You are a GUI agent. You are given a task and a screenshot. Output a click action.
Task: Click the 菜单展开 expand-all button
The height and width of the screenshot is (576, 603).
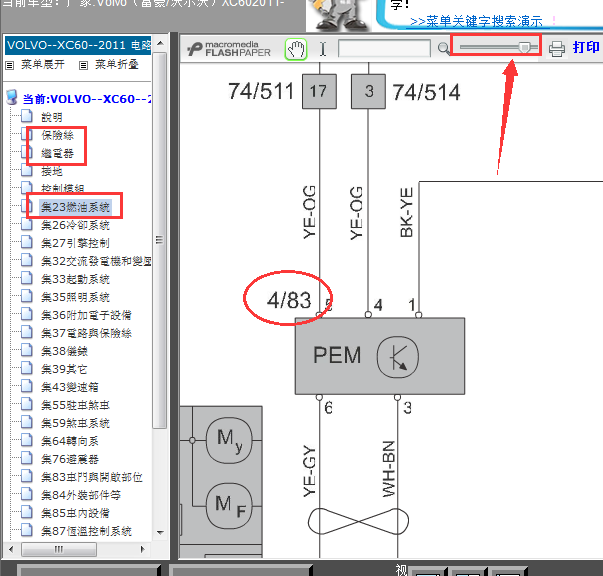(x=43, y=64)
